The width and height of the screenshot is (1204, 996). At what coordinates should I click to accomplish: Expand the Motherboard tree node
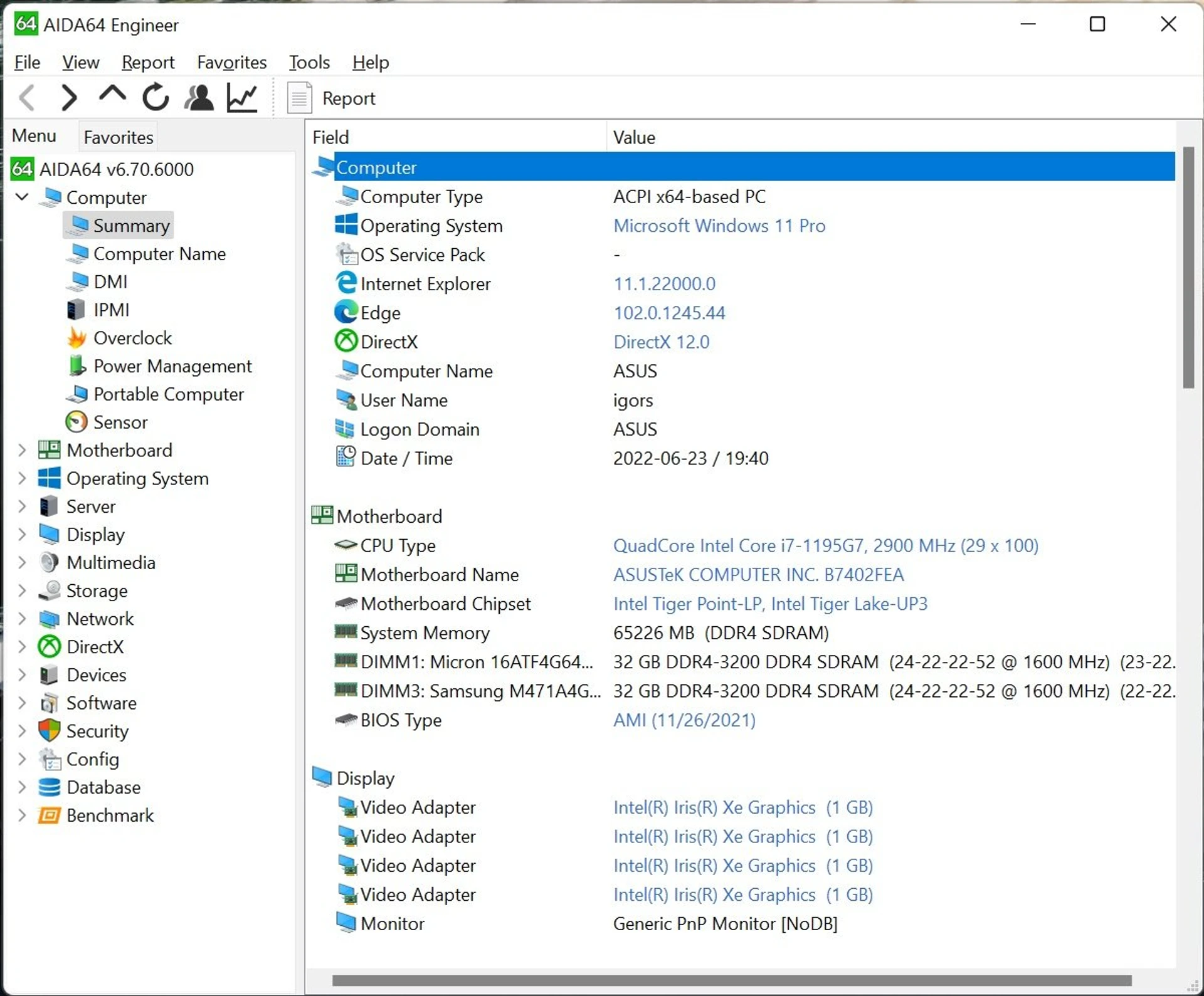(x=22, y=450)
